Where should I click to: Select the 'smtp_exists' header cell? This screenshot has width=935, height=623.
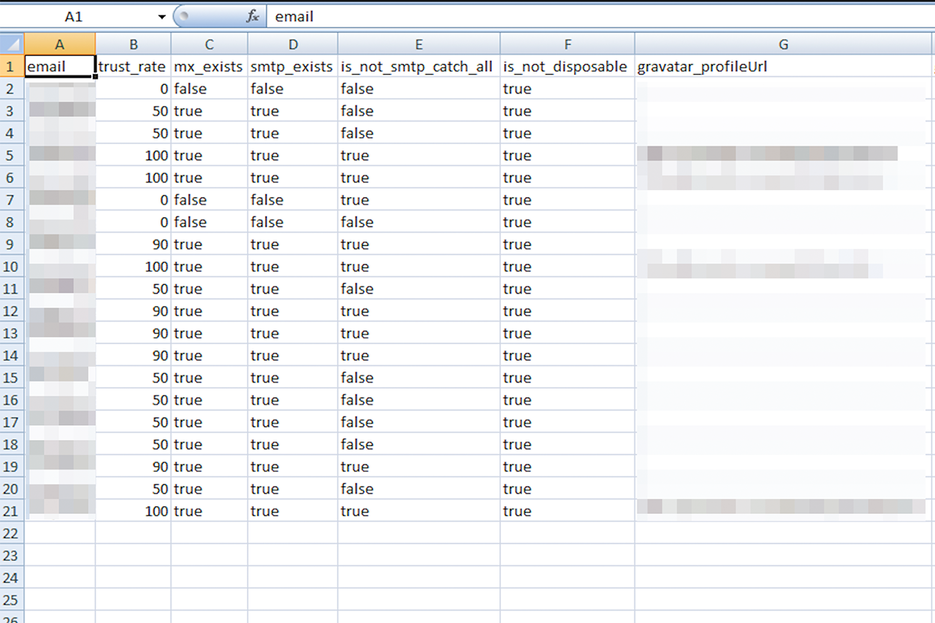click(x=293, y=66)
